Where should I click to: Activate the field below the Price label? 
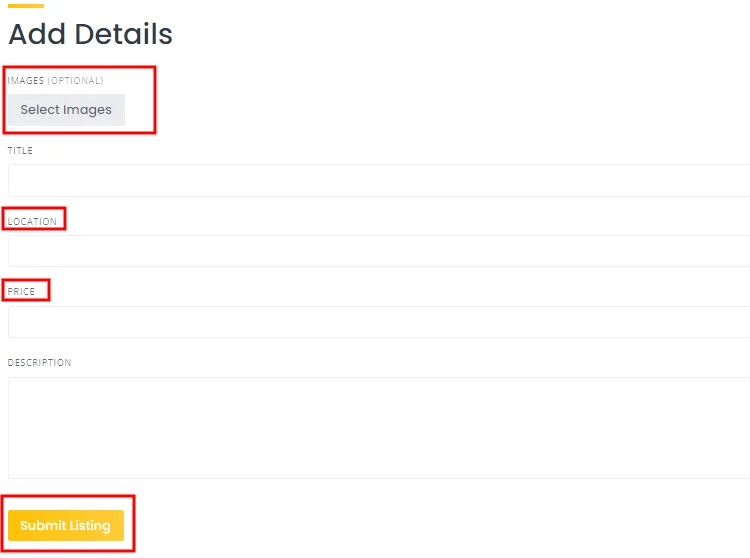378,322
